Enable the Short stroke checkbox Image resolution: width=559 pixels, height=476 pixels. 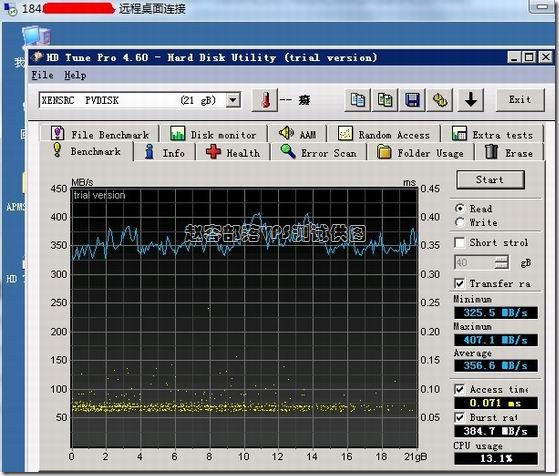(x=460, y=242)
